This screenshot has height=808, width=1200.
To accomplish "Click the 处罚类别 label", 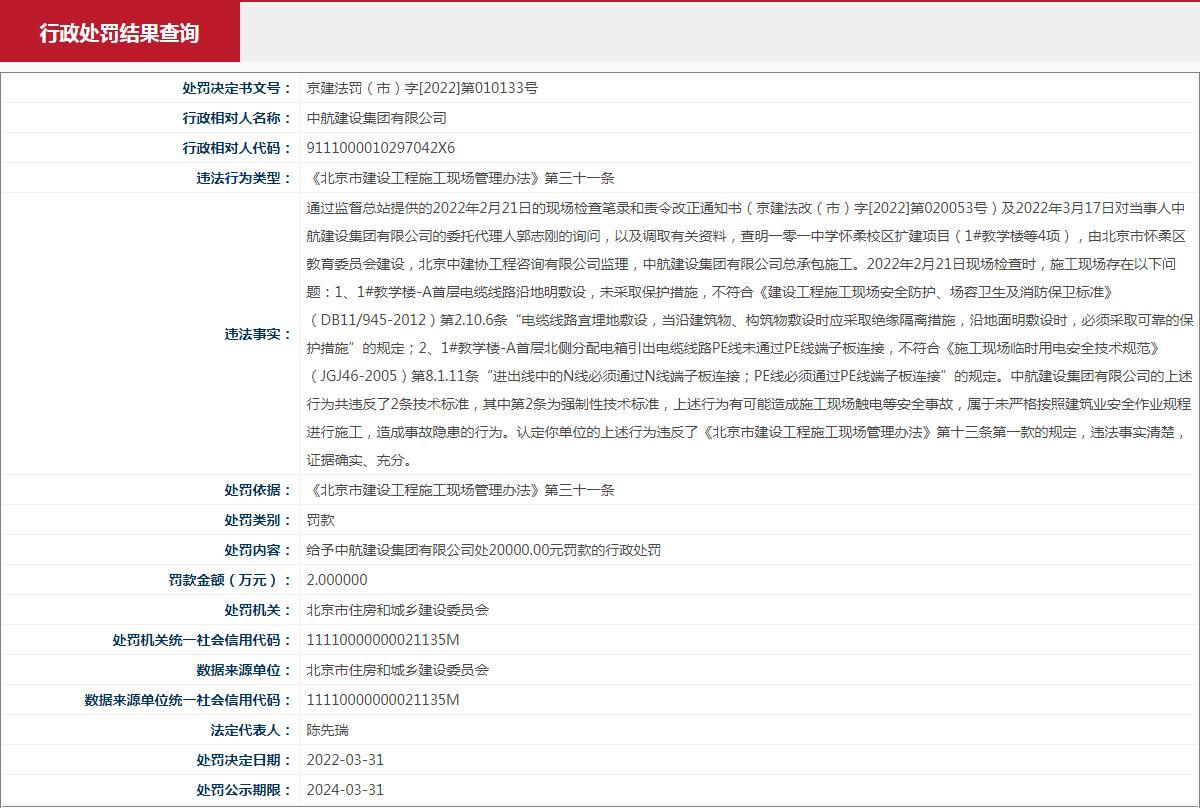I will (258, 520).
